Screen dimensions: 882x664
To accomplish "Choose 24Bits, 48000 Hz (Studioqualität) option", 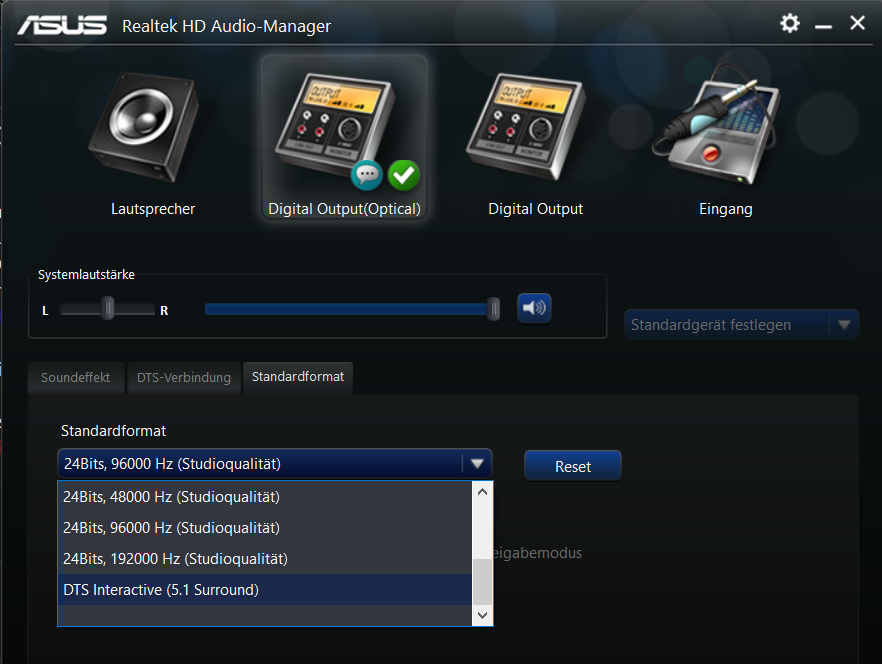I will click(264, 497).
